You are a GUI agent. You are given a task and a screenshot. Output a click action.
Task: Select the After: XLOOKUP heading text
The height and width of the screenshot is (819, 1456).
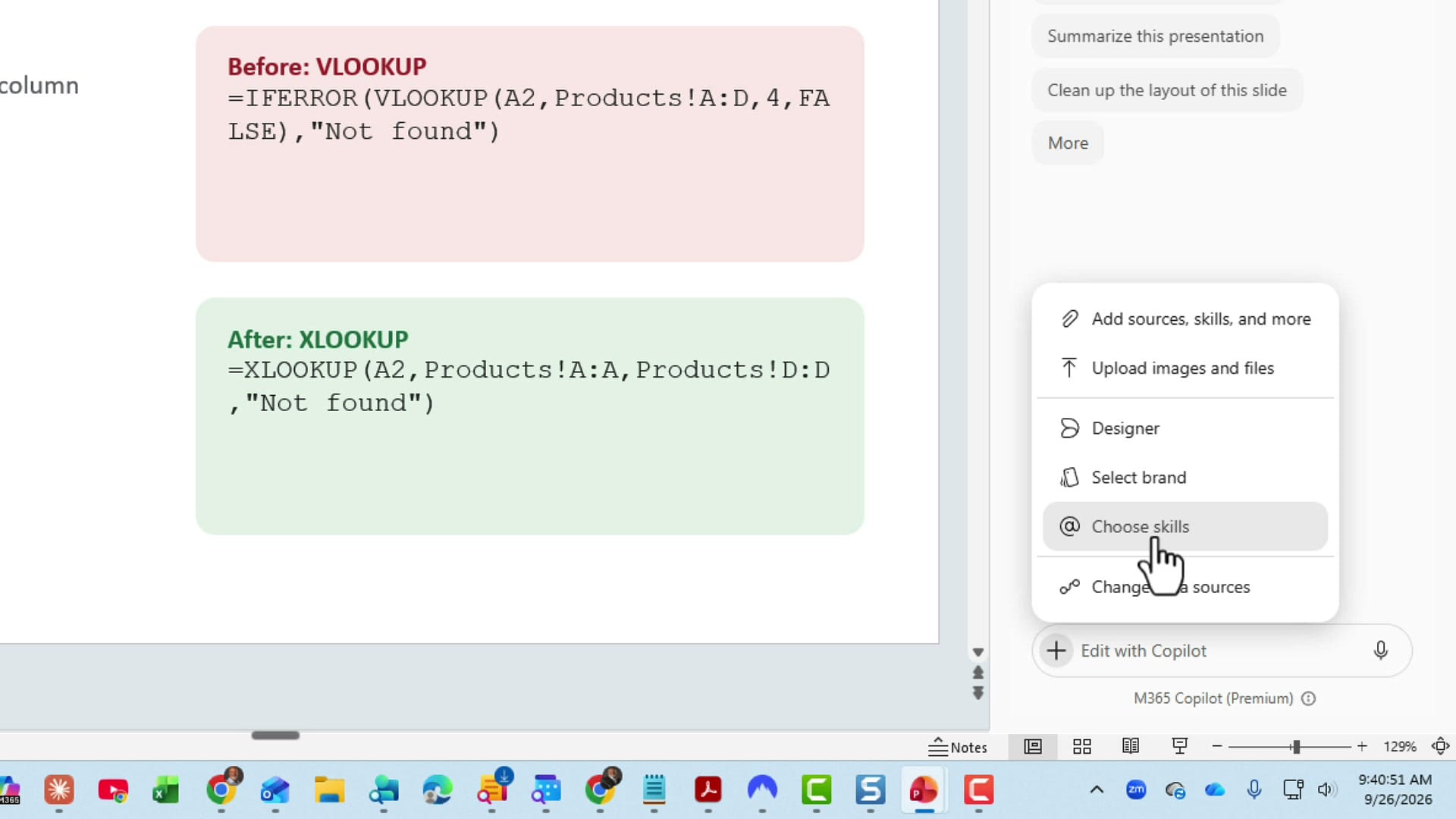click(318, 339)
